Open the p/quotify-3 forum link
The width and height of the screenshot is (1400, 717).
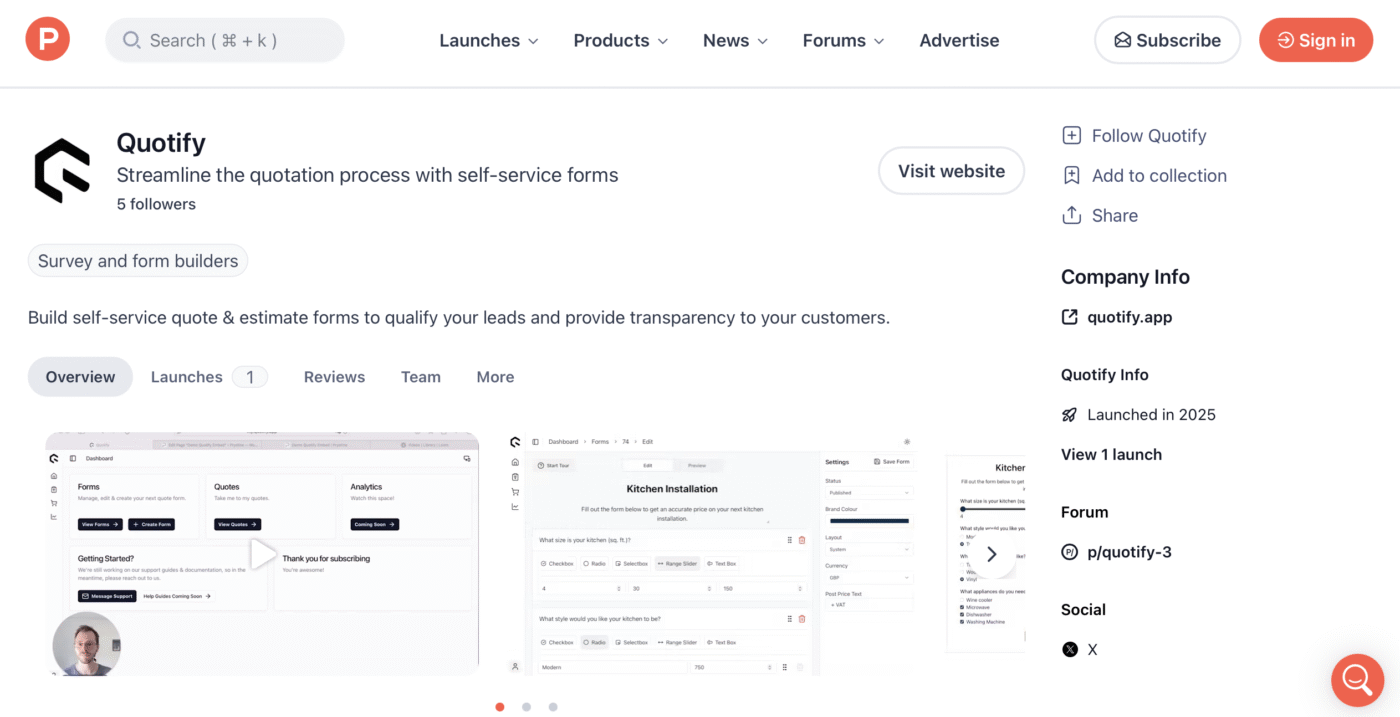[x=1129, y=552]
